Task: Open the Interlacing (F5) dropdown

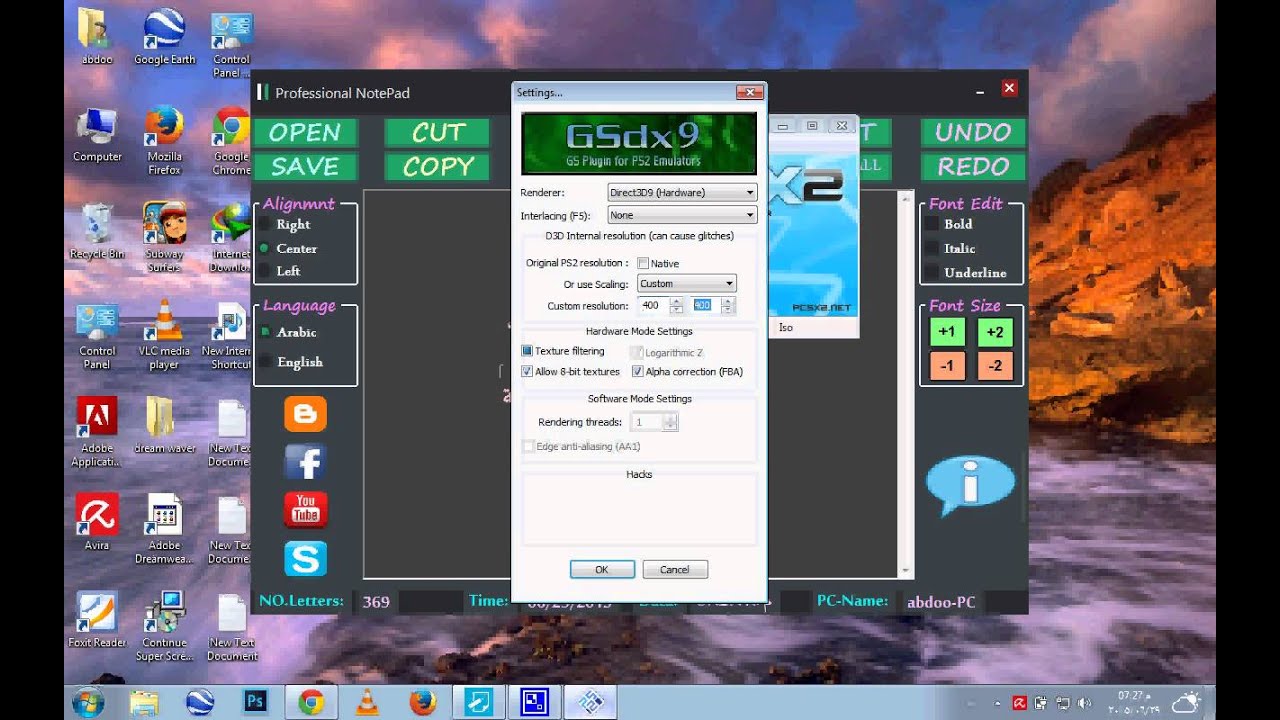Action: click(682, 215)
